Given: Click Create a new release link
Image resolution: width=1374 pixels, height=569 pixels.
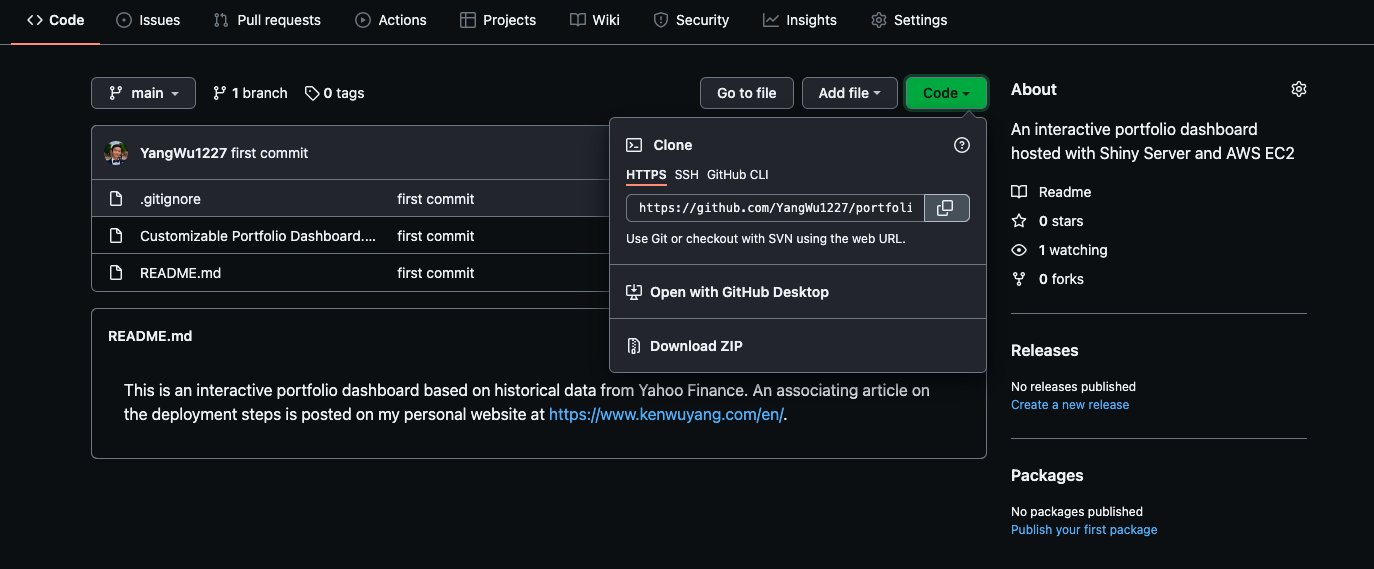Looking at the screenshot, I should 1070,405.
